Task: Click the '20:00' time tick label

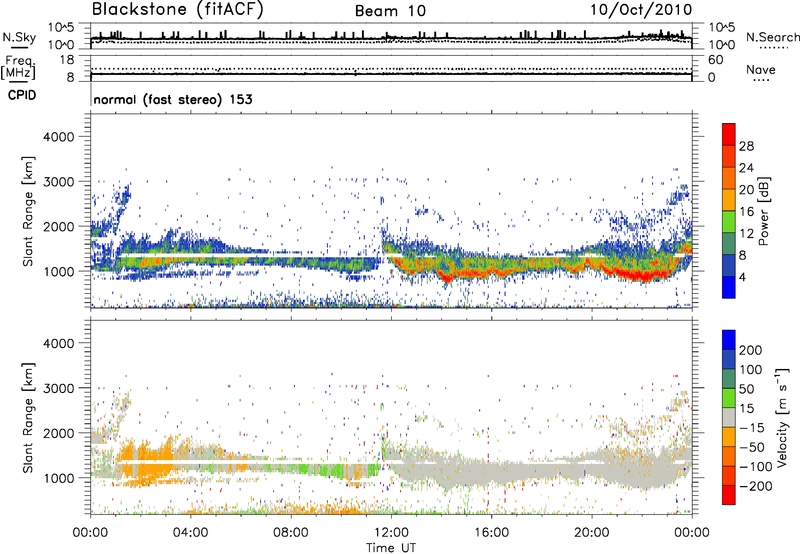Action: (x=591, y=533)
